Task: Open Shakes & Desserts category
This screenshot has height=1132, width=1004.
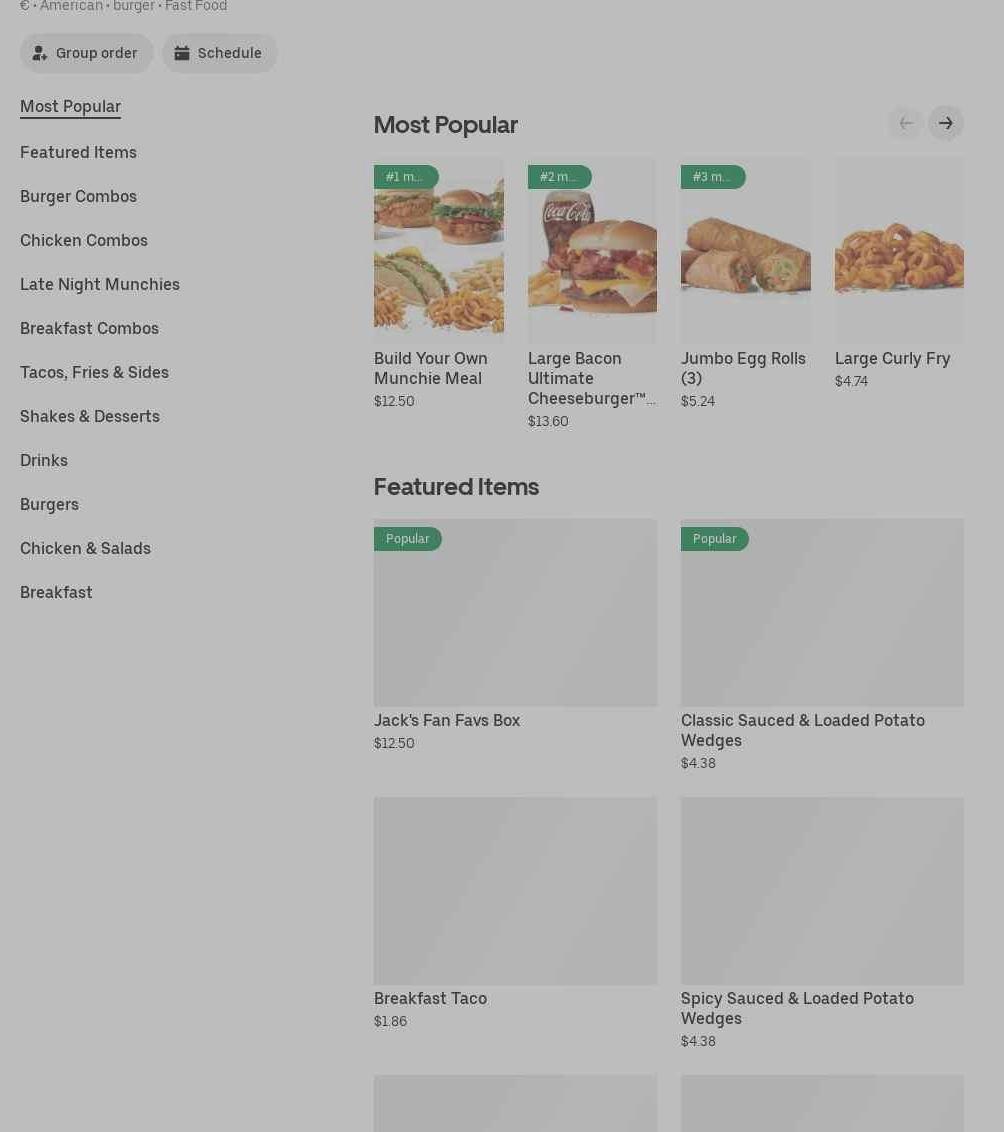Action: coord(90,416)
